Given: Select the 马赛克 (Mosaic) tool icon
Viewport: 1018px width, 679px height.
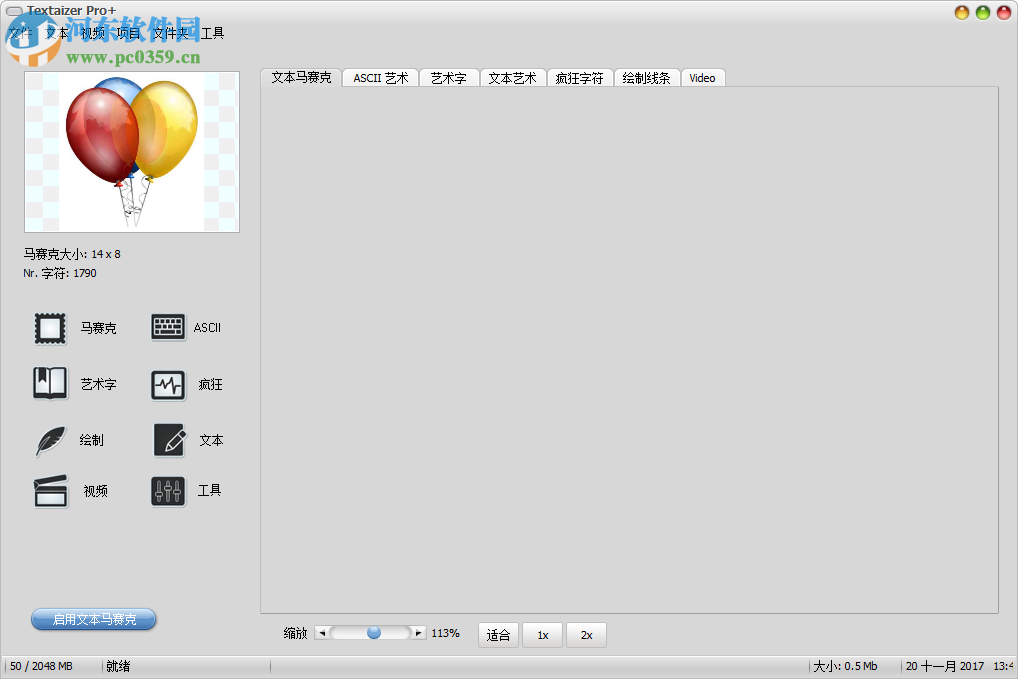Looking at the screenshot, I should point(50,327).
